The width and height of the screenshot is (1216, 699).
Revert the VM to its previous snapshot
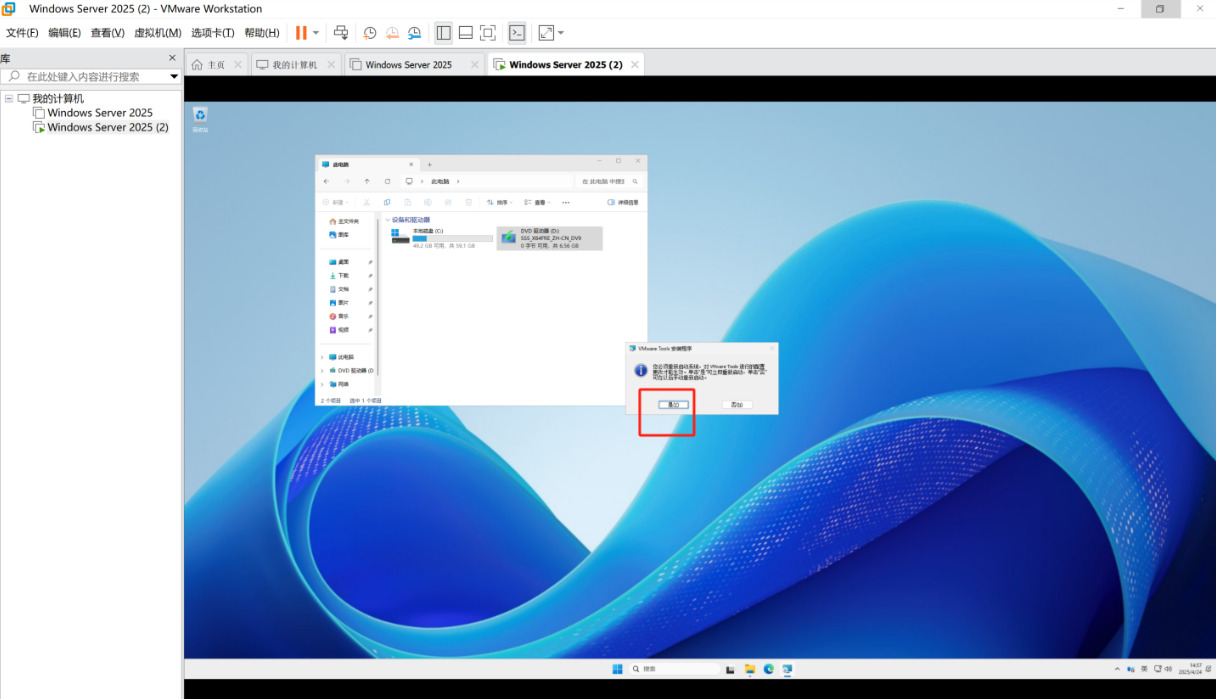click(392, 33)
